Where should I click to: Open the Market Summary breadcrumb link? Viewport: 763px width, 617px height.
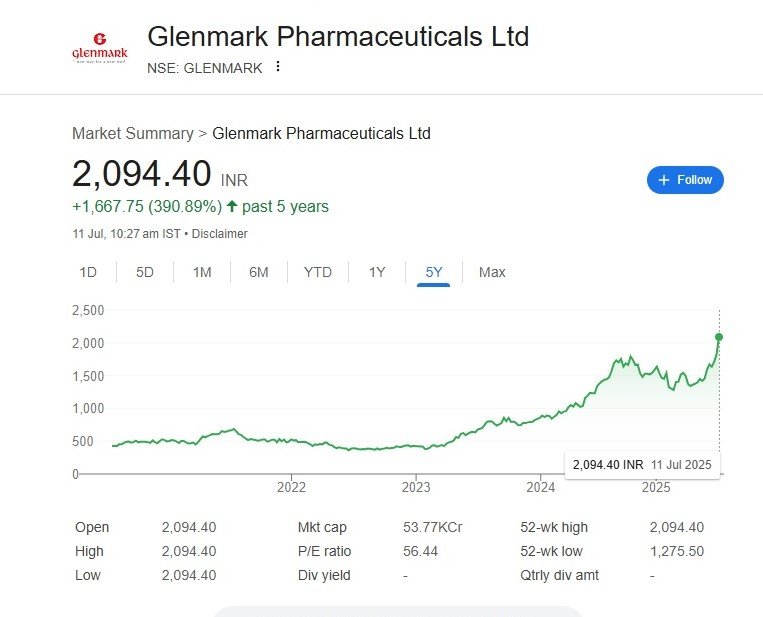click(x=133, y=133)
